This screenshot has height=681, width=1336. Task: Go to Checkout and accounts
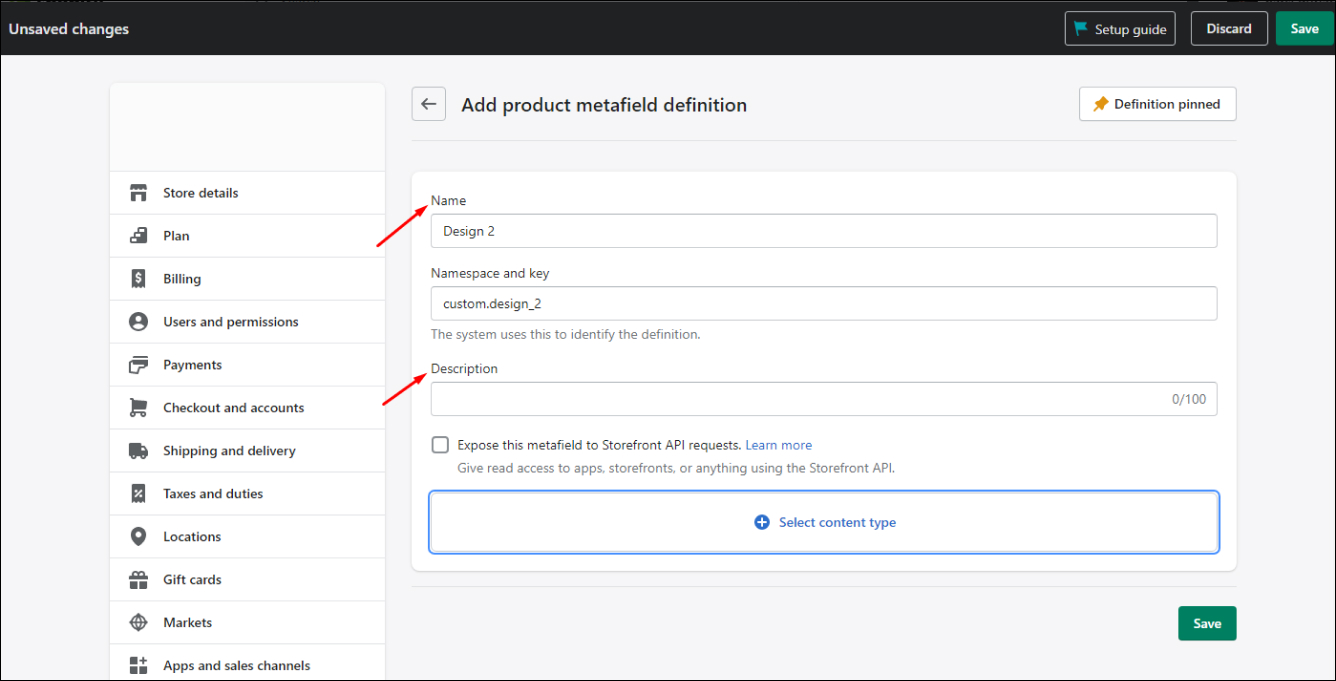point(247,408)
